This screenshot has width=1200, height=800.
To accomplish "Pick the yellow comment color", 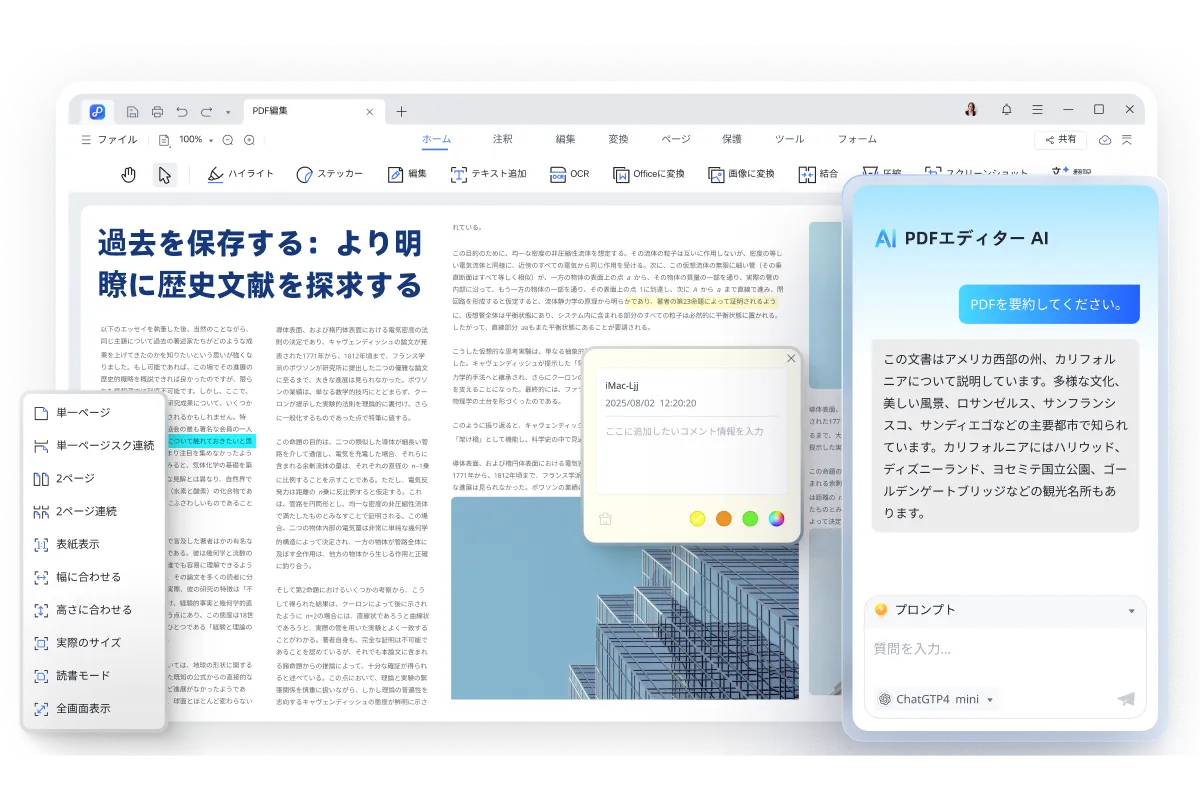I will point(697,518).
